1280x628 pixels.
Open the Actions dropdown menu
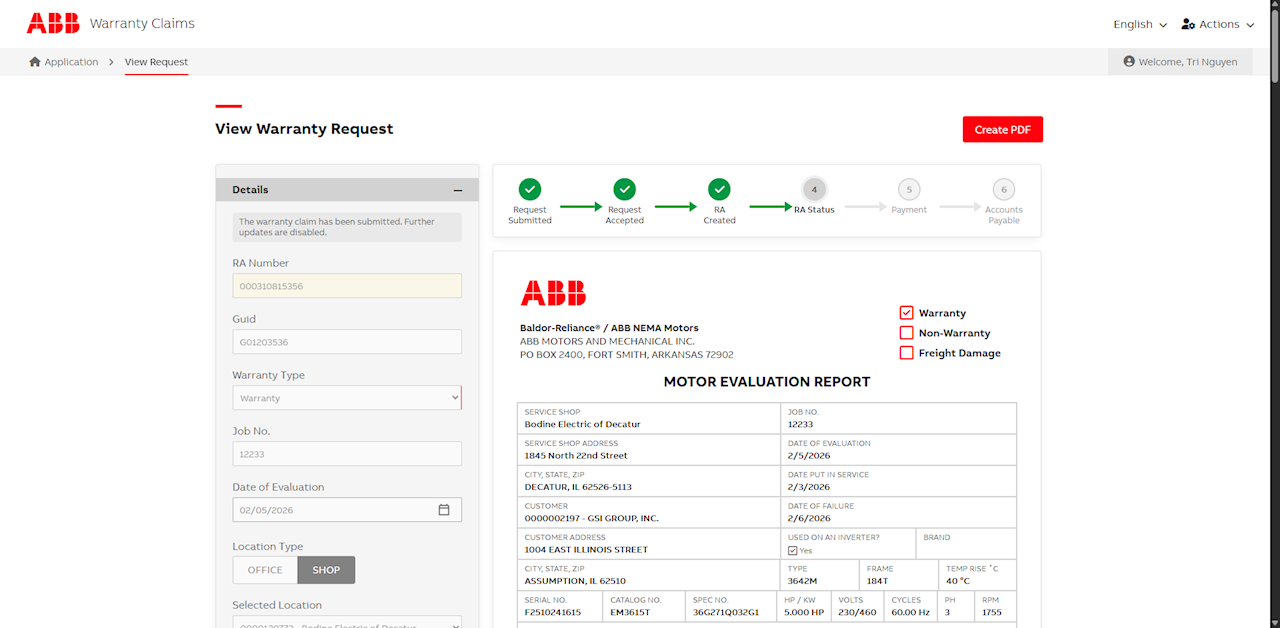click(x=1217, y=24)
